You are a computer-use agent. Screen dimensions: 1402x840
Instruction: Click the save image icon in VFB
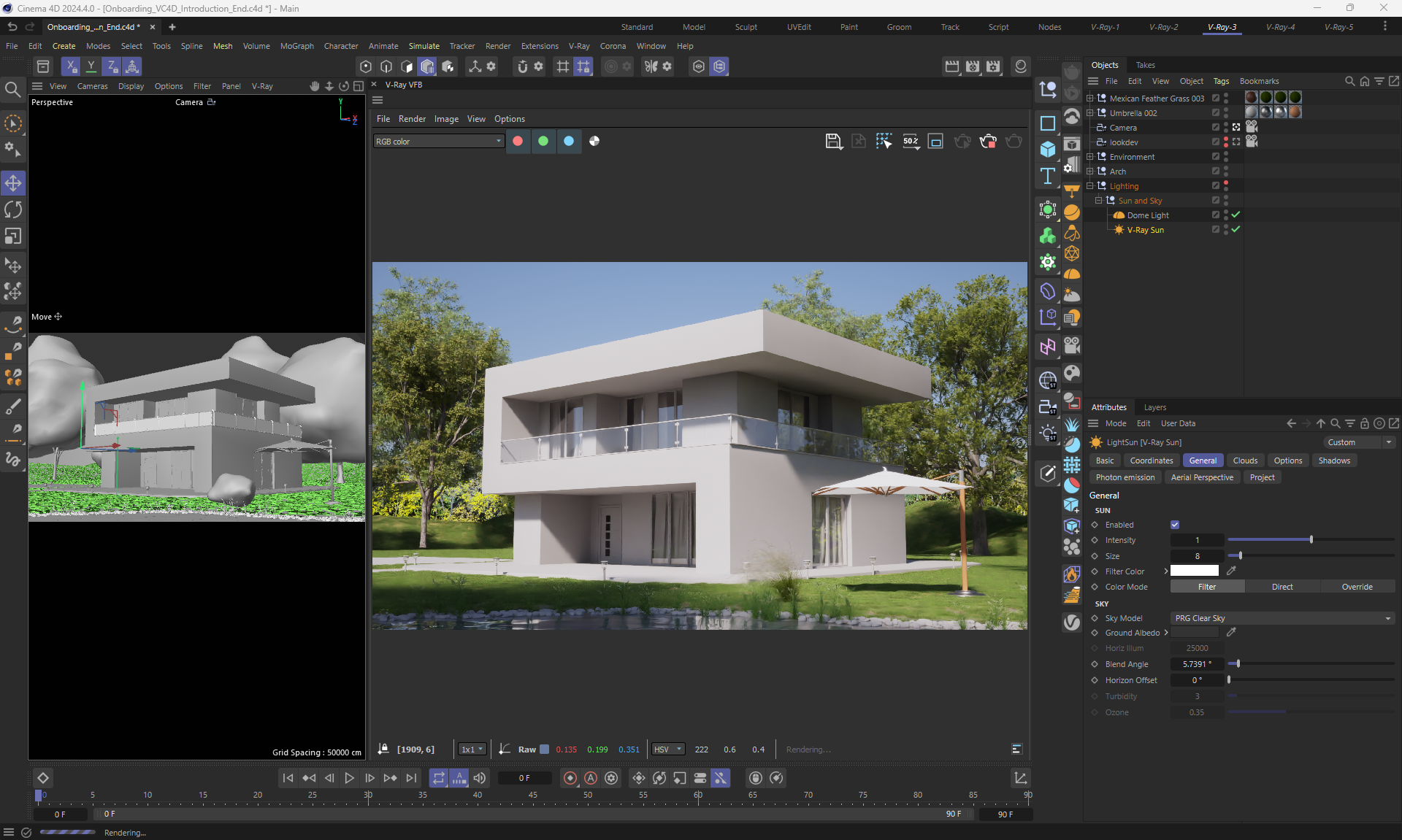833,142
